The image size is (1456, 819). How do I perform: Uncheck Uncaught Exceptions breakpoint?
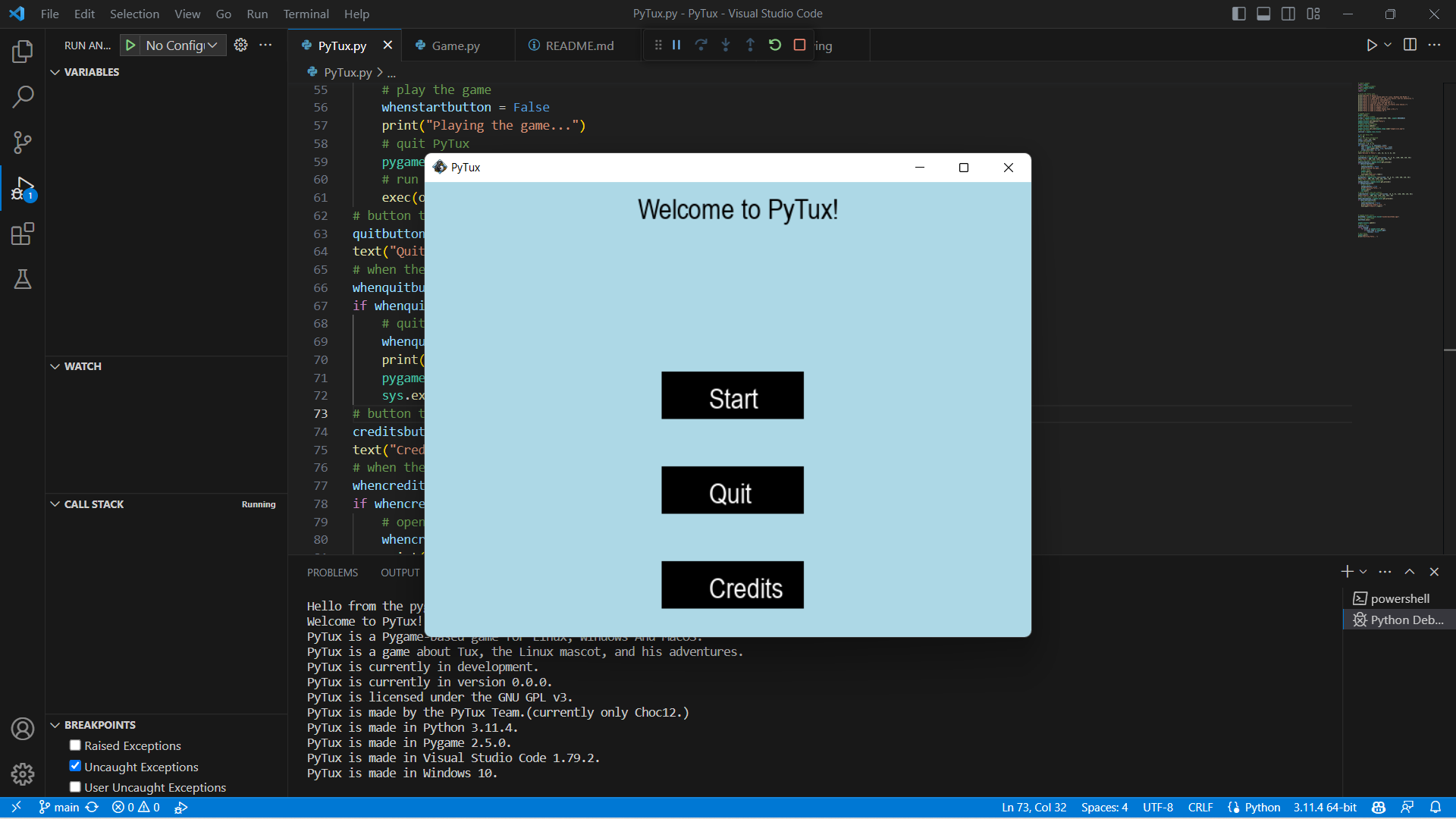[x=75, y=766]
